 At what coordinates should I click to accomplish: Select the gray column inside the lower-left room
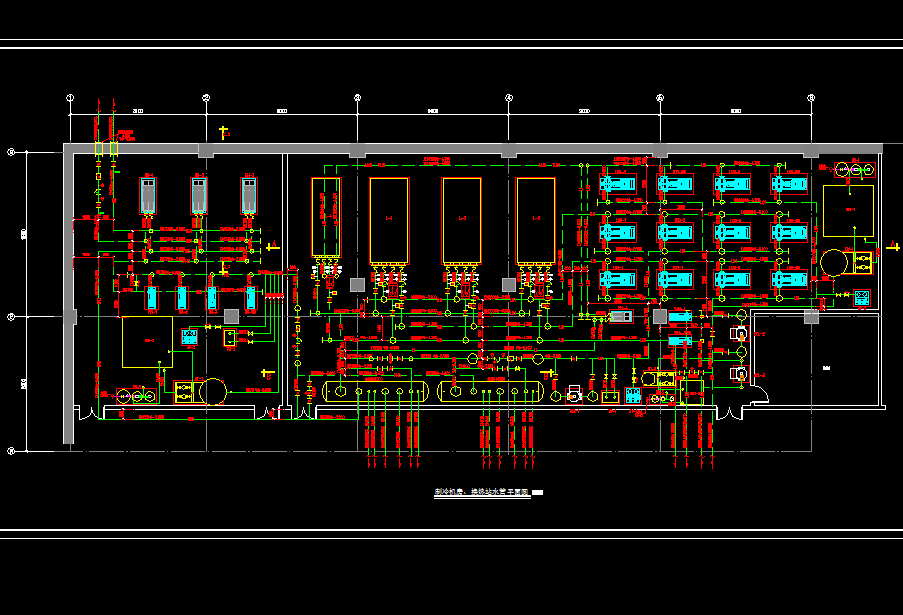(232, 316)
